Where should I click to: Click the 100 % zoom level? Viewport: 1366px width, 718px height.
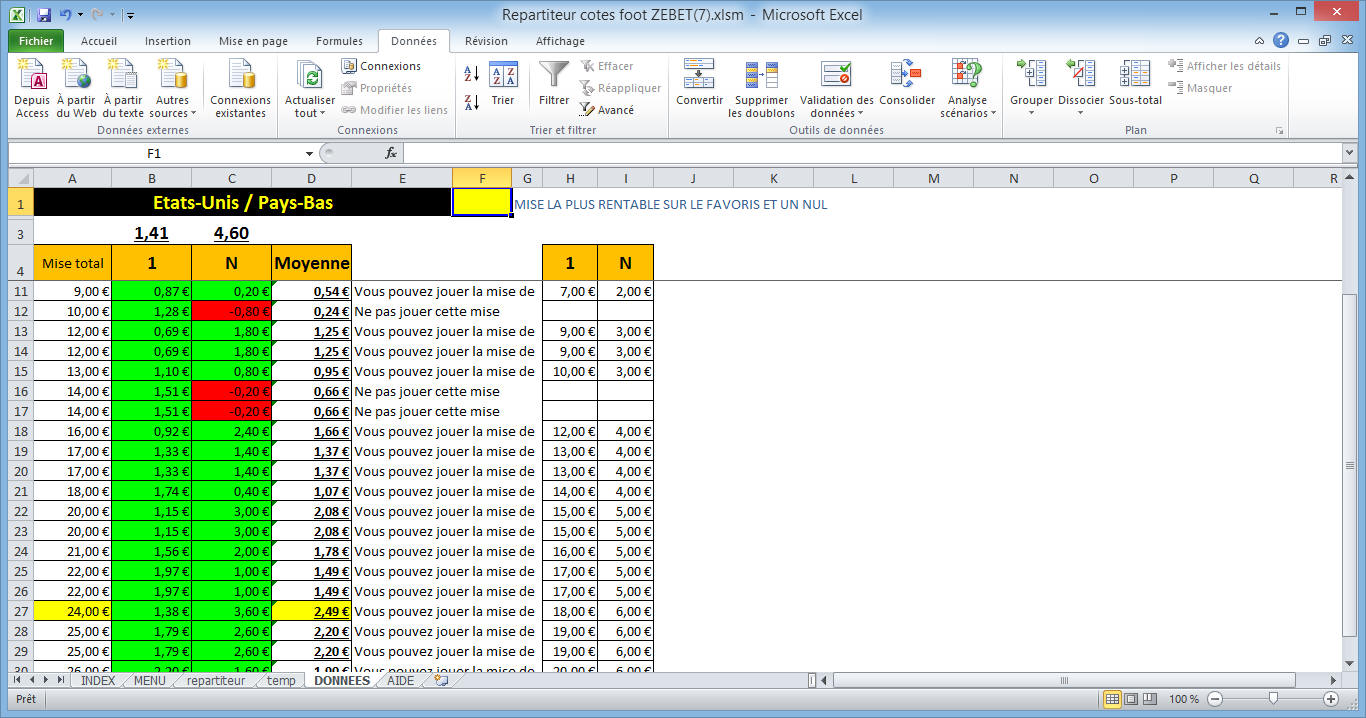(x=1184, y=699)
